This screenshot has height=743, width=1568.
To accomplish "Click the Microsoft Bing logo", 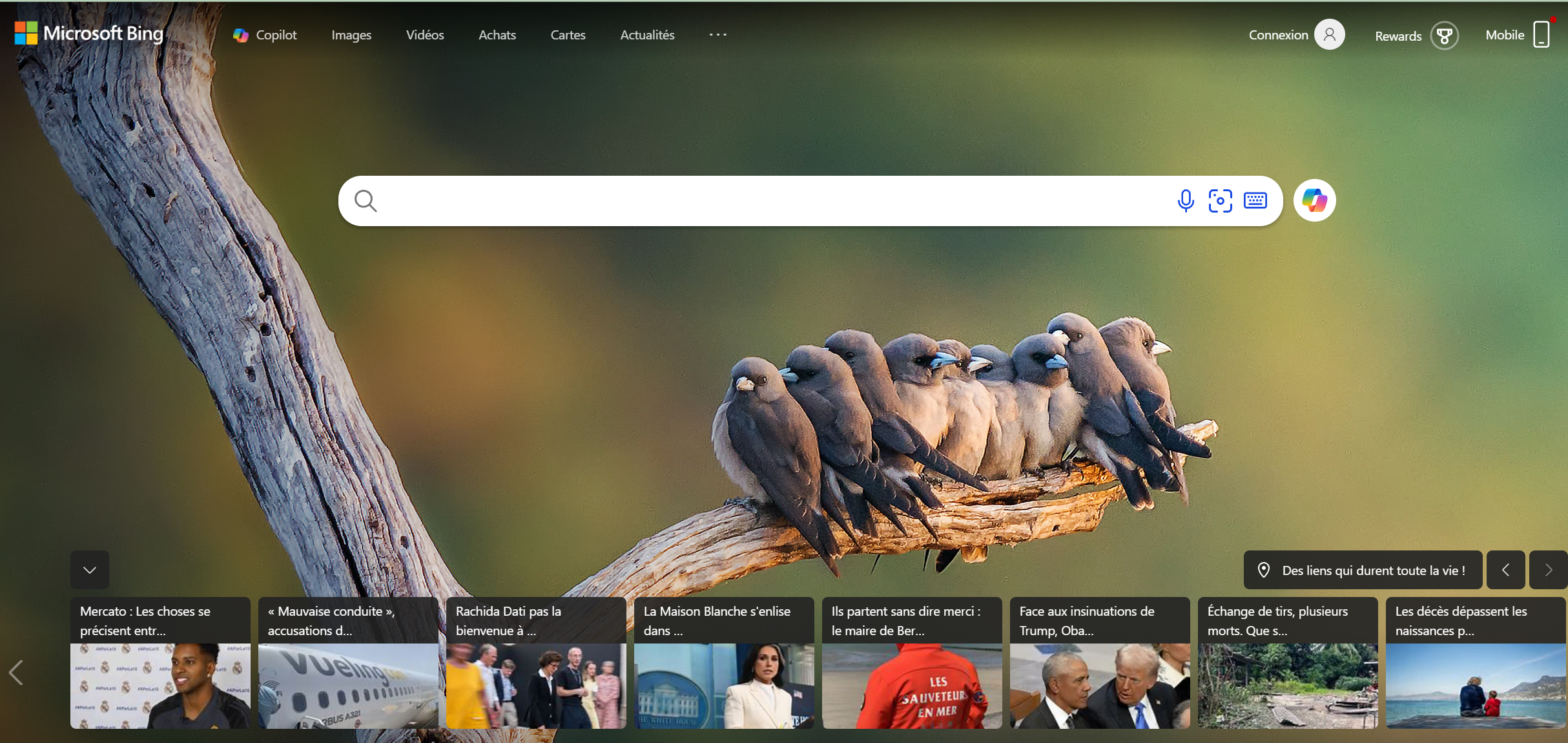I will [89, 34].
